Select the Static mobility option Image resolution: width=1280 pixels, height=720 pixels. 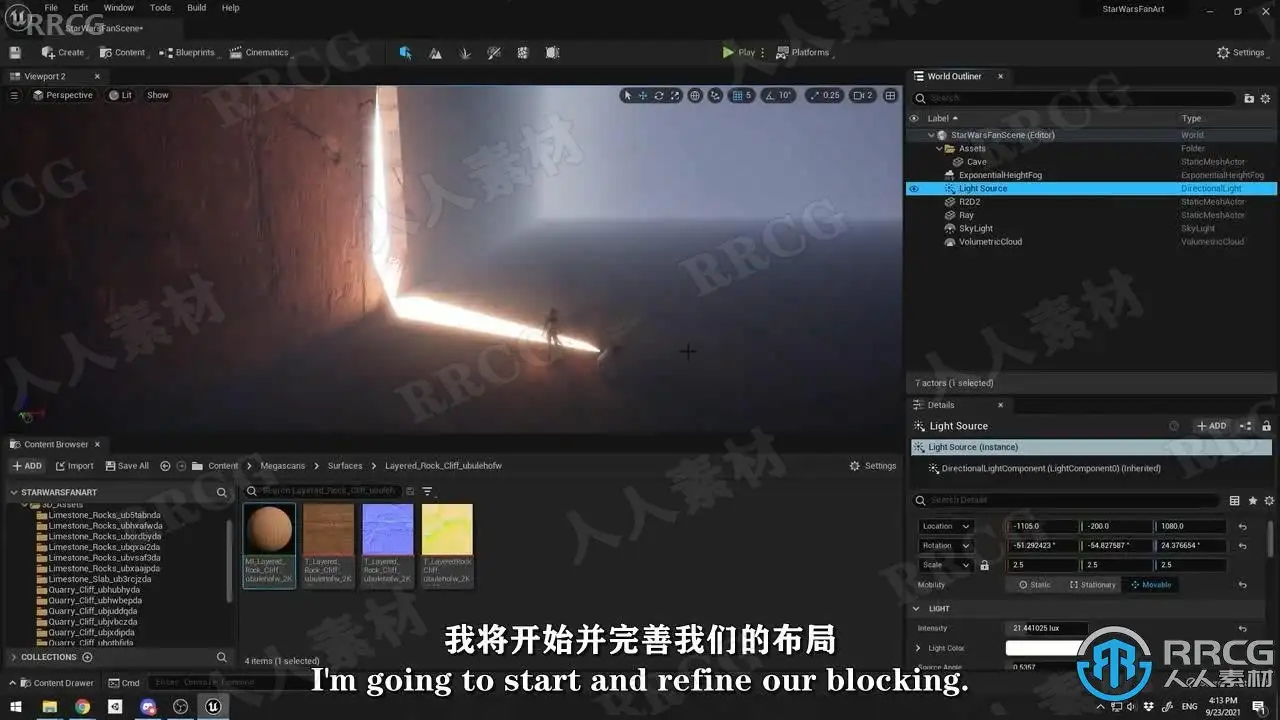(1035, 585)
